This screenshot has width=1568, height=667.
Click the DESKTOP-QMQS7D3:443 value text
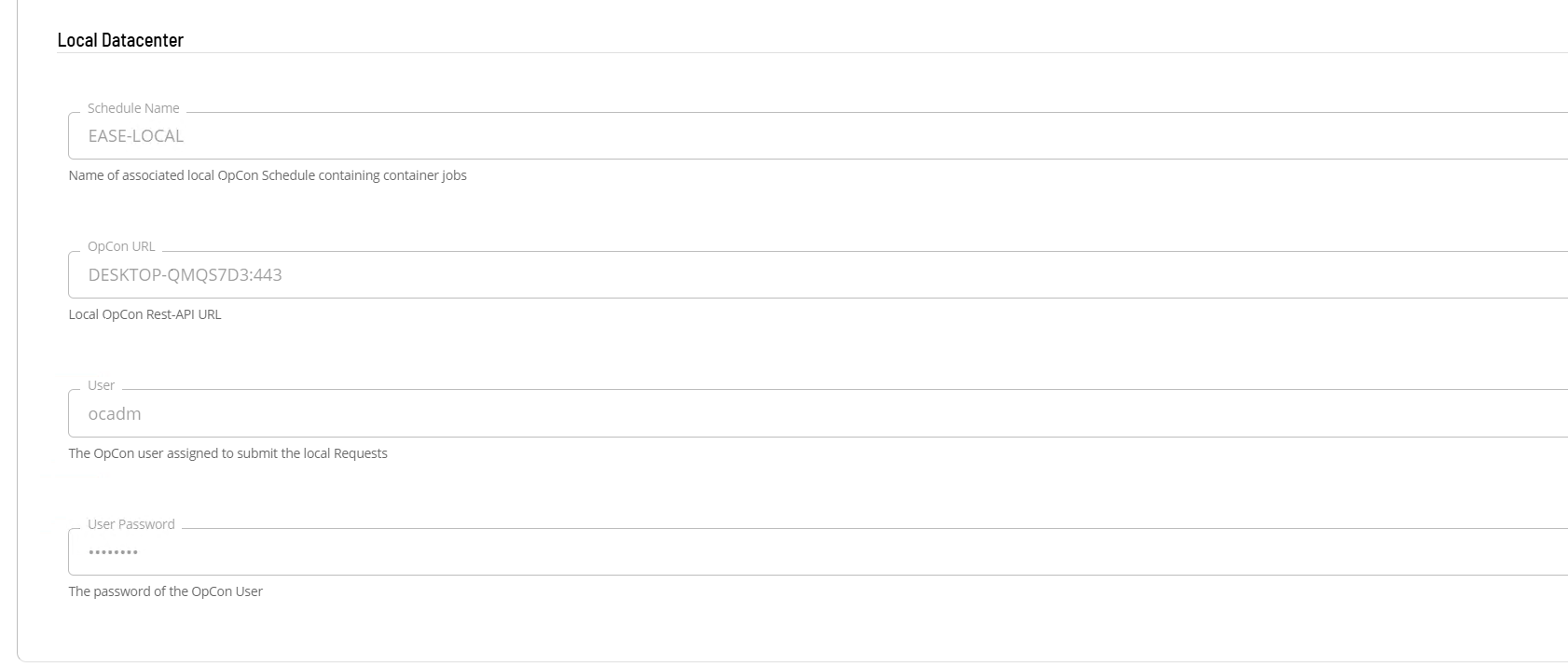(x=185, y=275)
